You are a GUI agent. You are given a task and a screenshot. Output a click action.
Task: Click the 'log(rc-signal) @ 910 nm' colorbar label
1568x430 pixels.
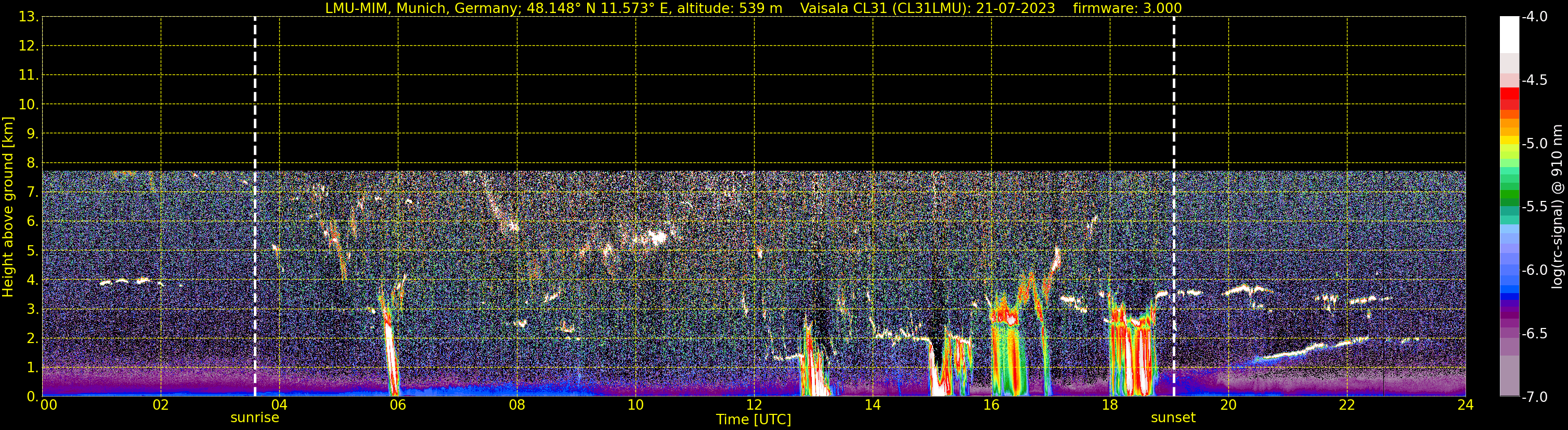(x=1557, y=207)
